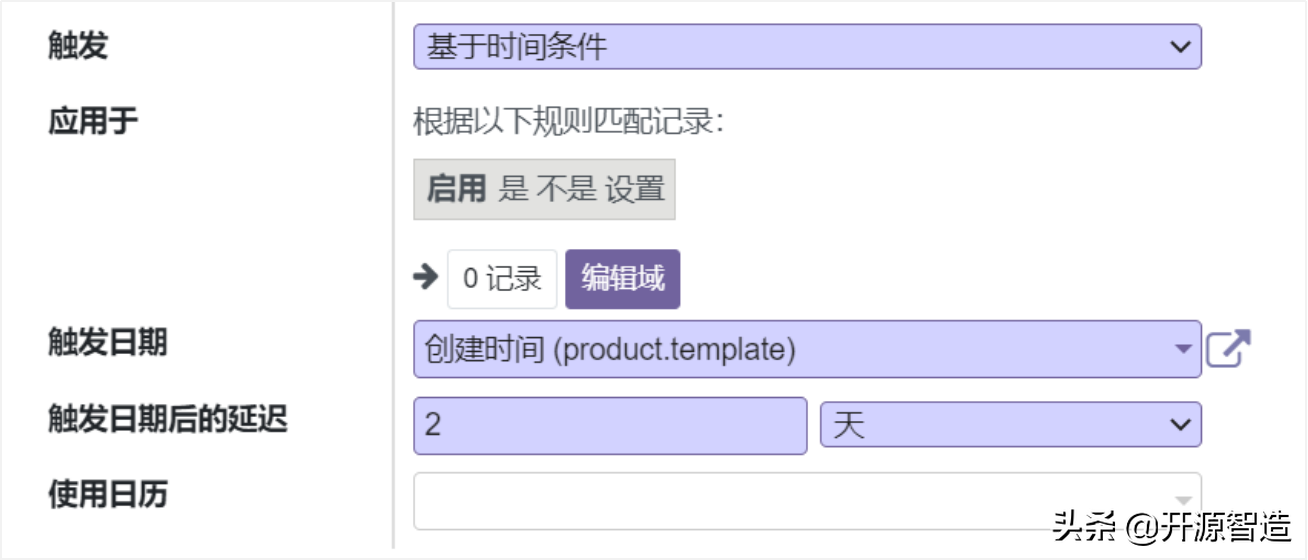This screenshot has height=560, width=1308.
Task: Open the 天 time unit dropdown
Action: [x=1010, y=426]
